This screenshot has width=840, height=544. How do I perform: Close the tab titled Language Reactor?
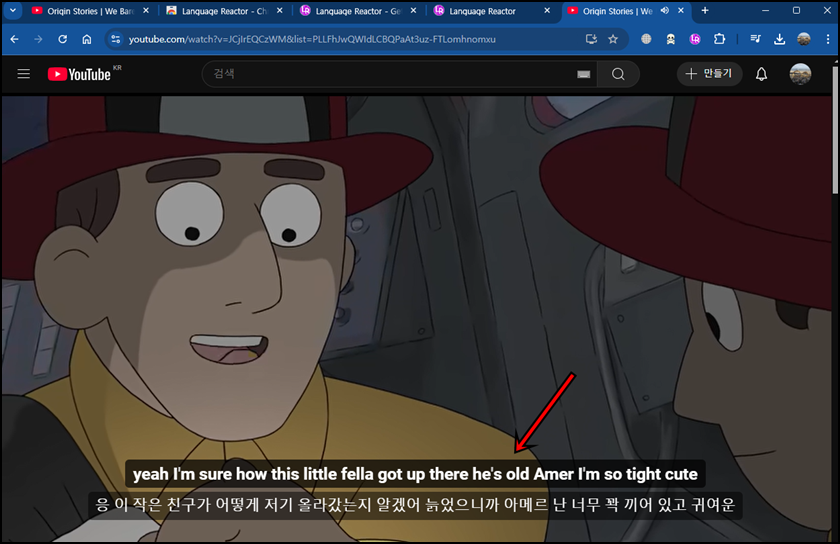point(547,11)
